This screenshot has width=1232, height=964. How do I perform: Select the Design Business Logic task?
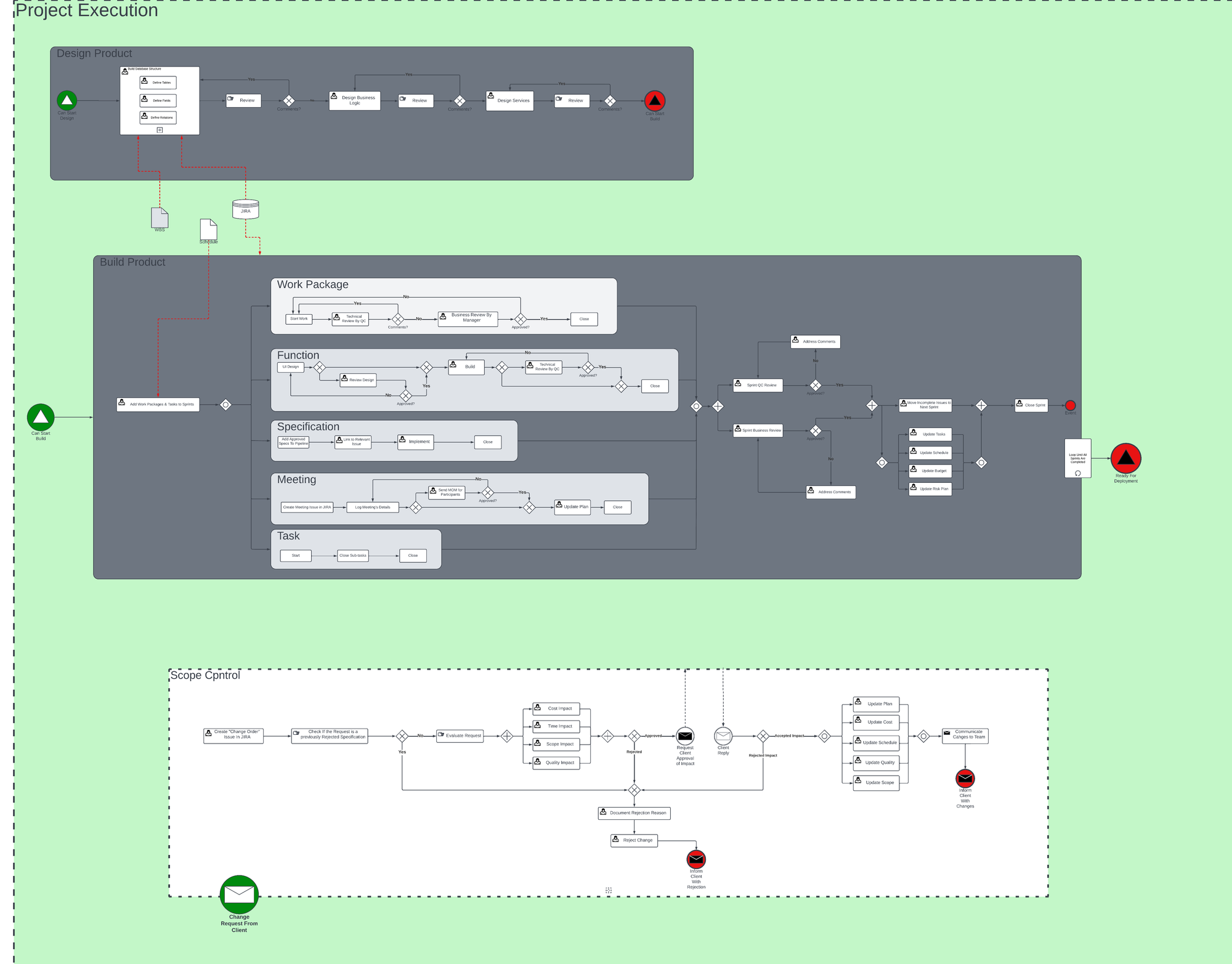click(355, 100)
